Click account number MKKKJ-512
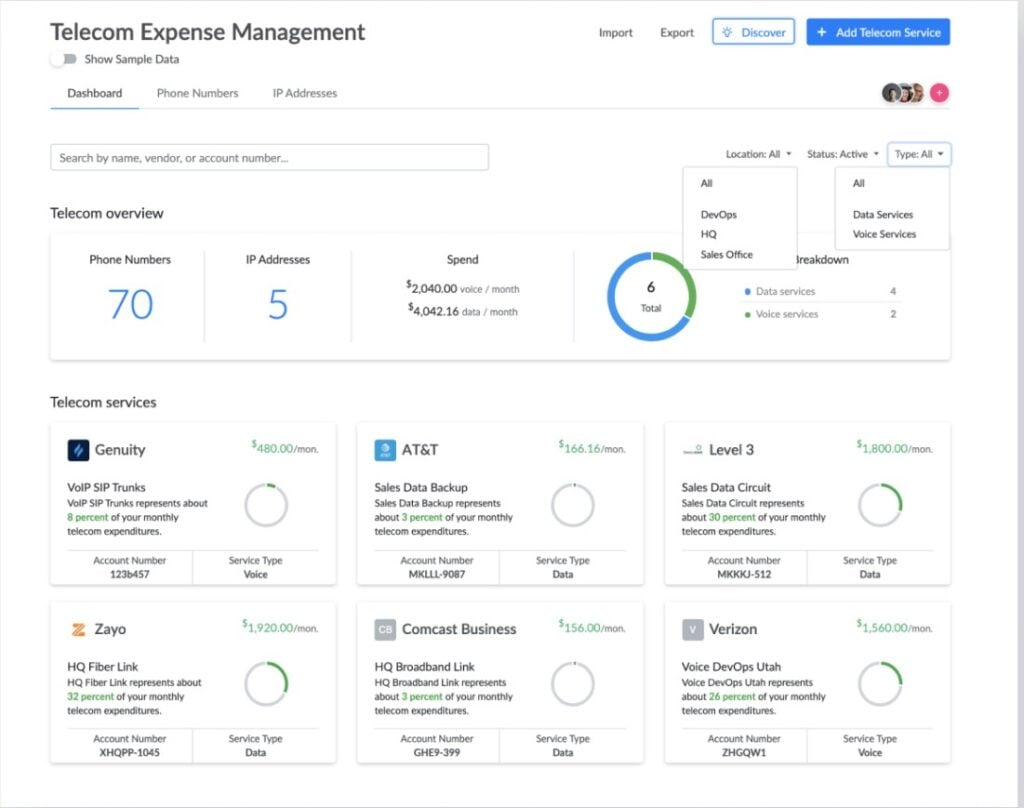Viewport: 1024px width, 808px height. (744, 574)
